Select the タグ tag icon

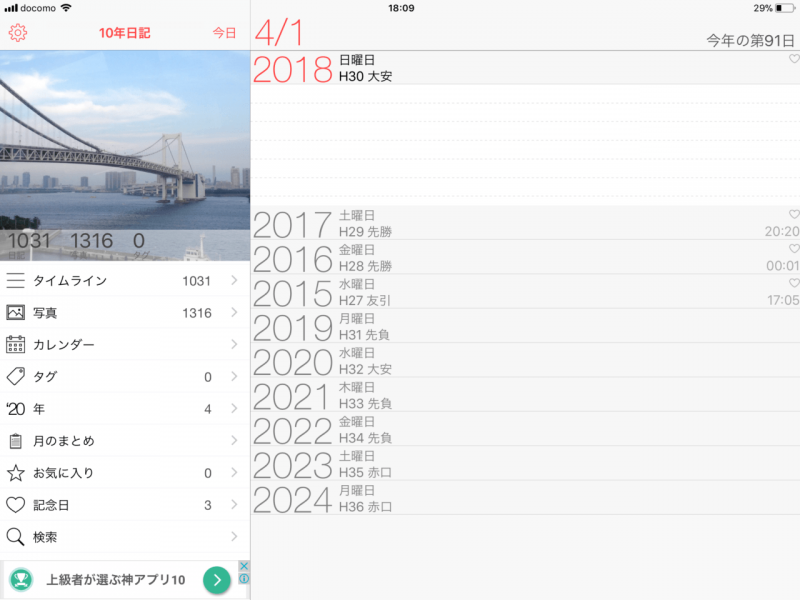pyautogui.click(x=14, y=378)
